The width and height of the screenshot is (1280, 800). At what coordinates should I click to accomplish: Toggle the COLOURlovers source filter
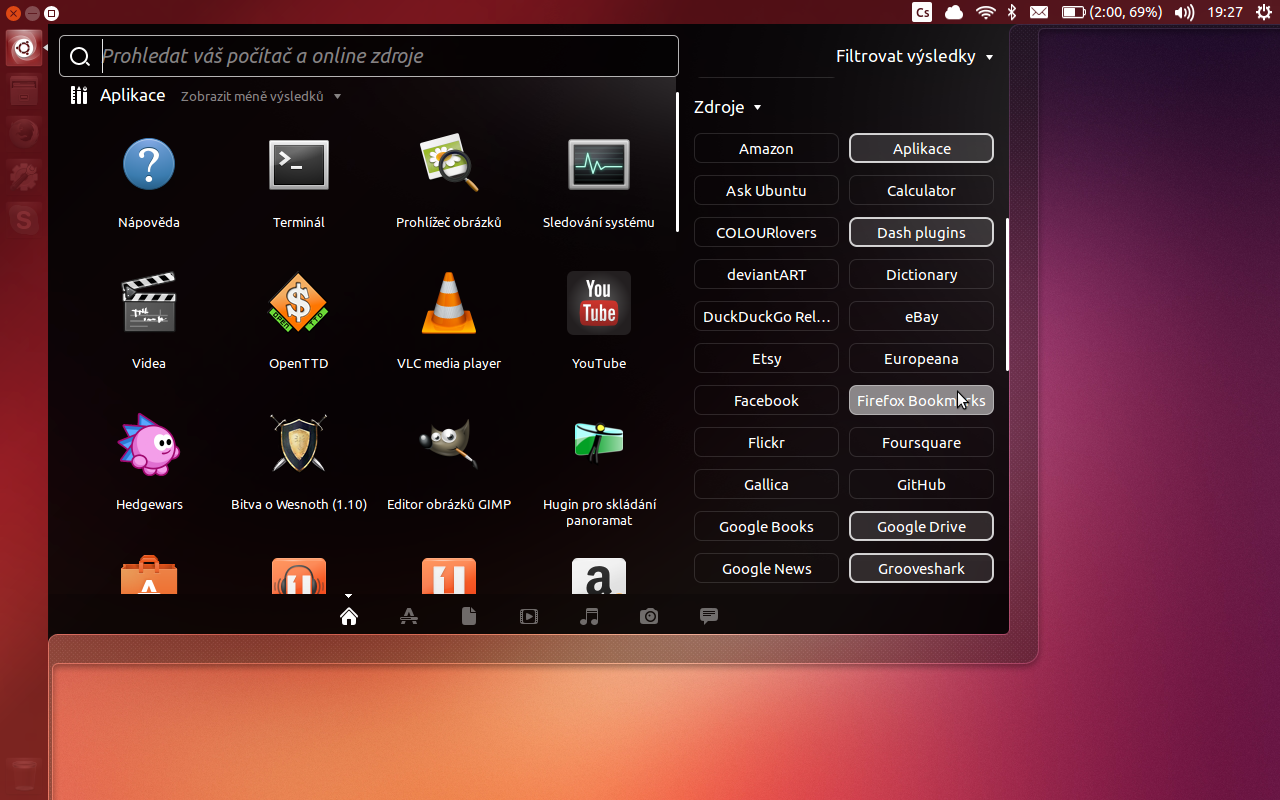(766, 232)
